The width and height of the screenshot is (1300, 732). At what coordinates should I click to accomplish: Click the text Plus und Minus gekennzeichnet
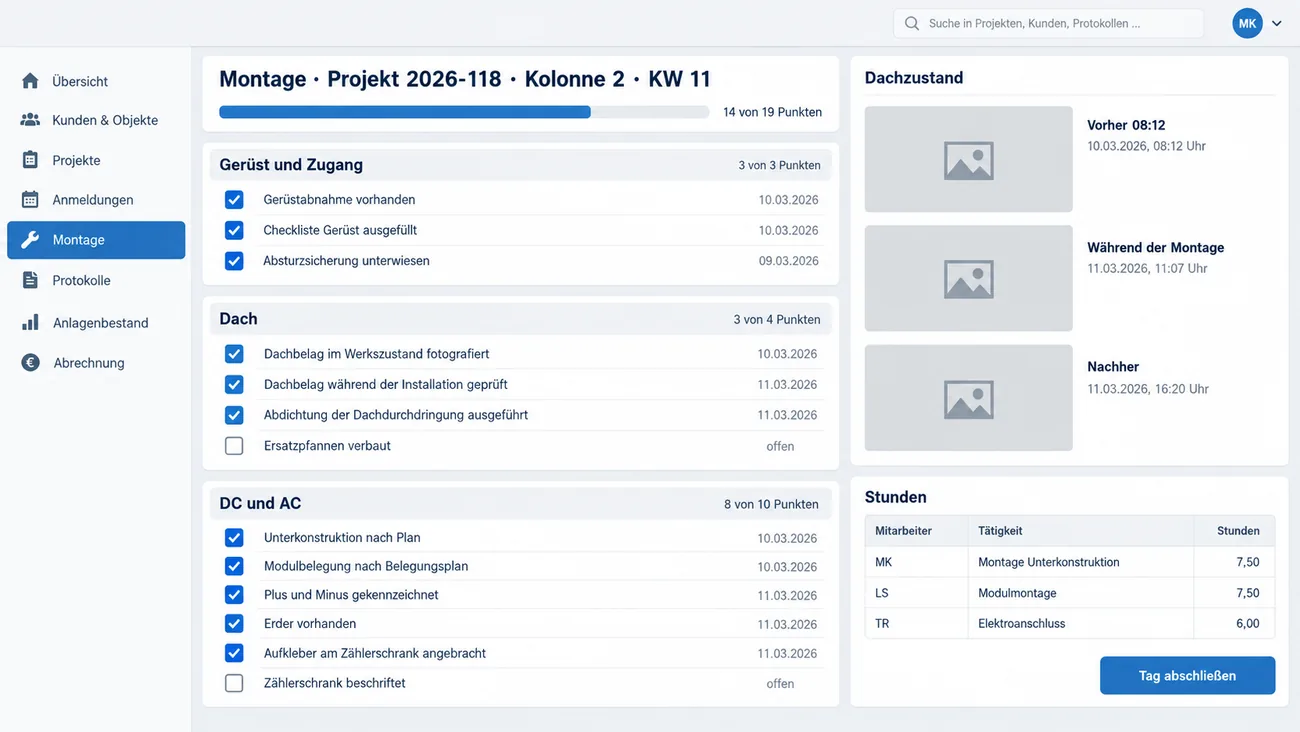(x=351, y=595)
